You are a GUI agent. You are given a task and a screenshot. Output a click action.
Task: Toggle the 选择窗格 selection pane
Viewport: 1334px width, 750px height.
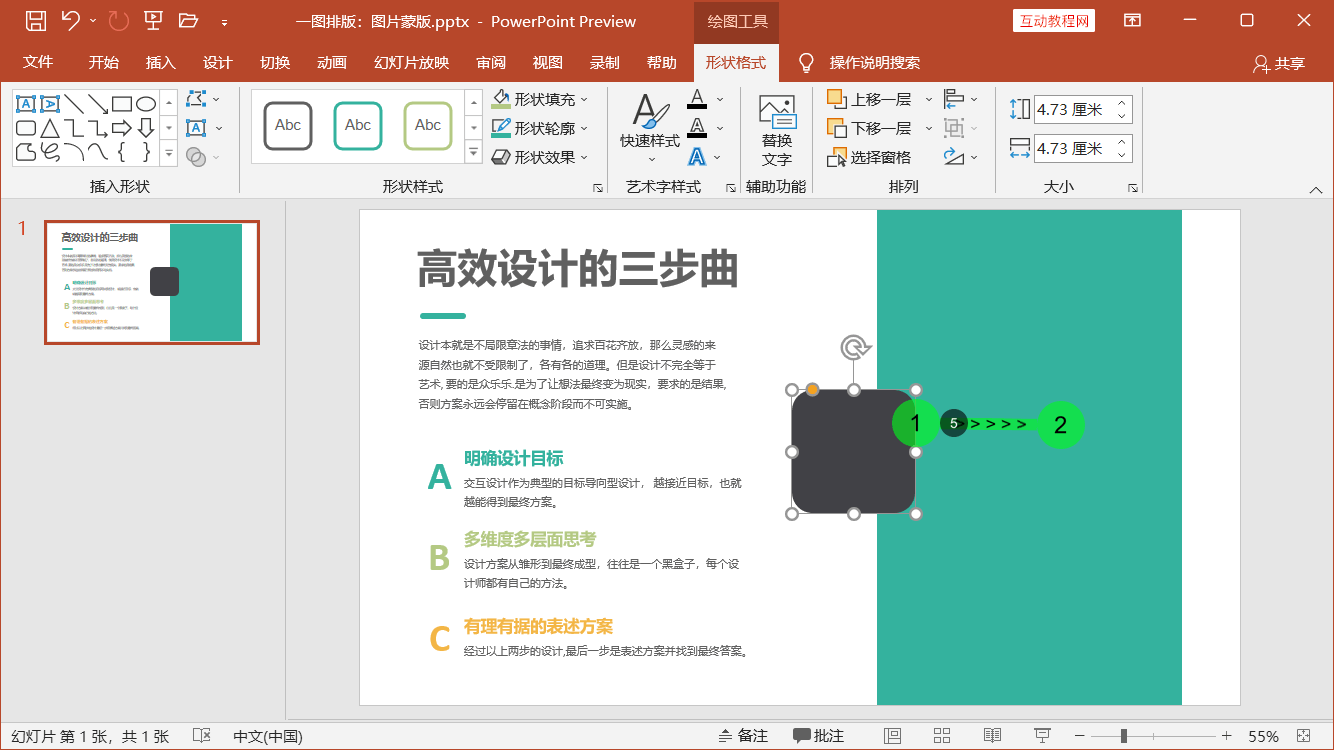[x=869, y=157]
